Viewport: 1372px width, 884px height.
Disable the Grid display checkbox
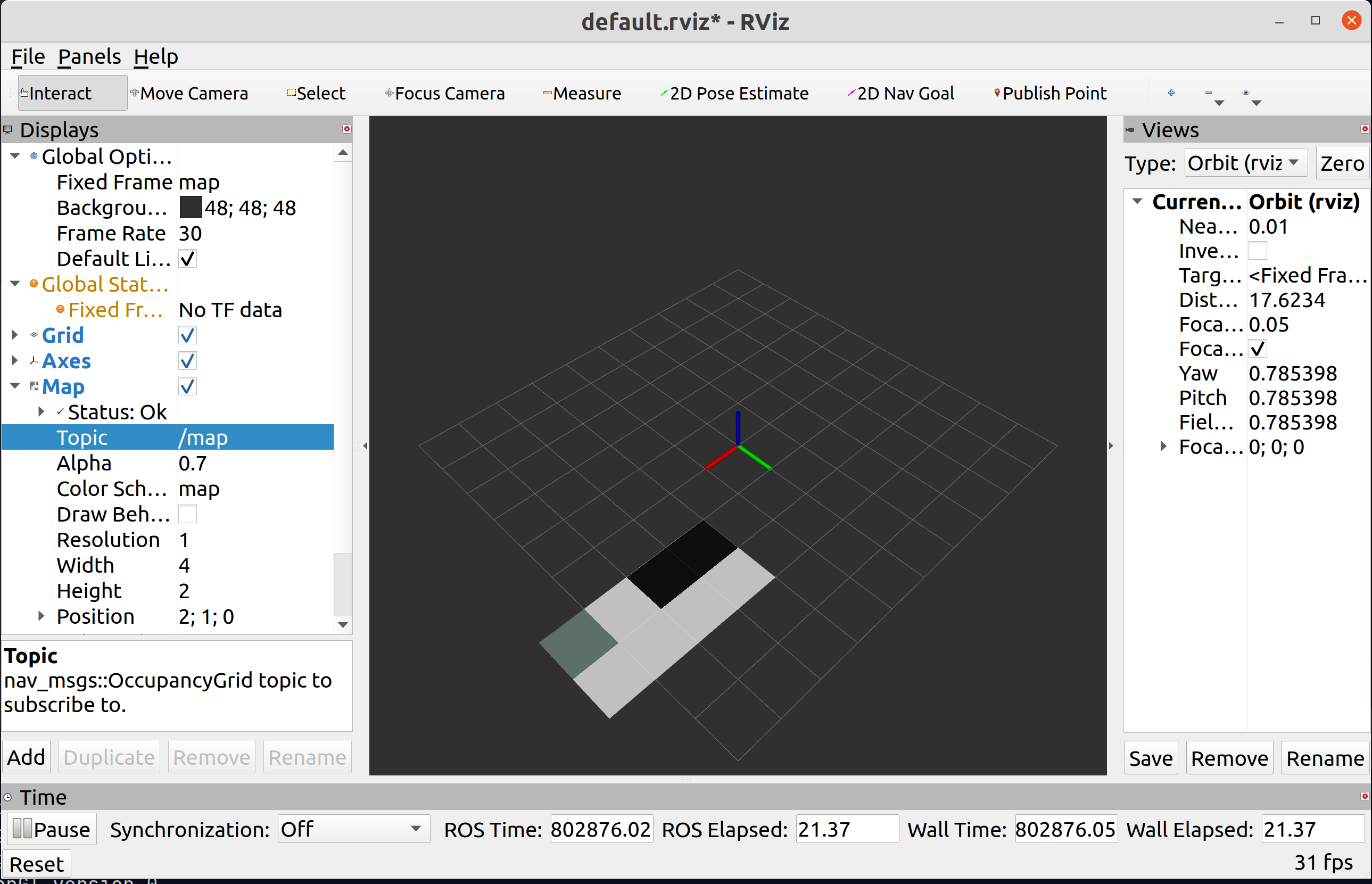187,335
